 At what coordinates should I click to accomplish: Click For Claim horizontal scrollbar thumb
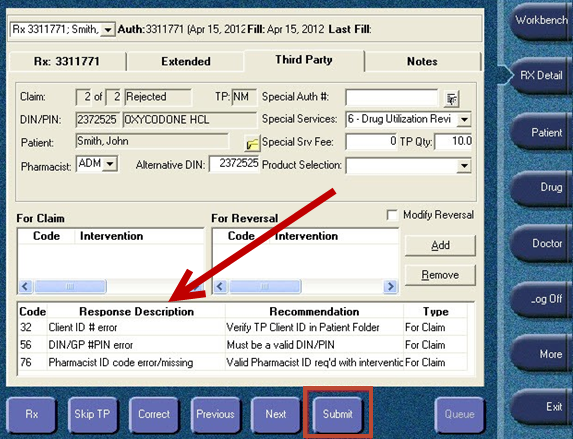pos(70,287)
